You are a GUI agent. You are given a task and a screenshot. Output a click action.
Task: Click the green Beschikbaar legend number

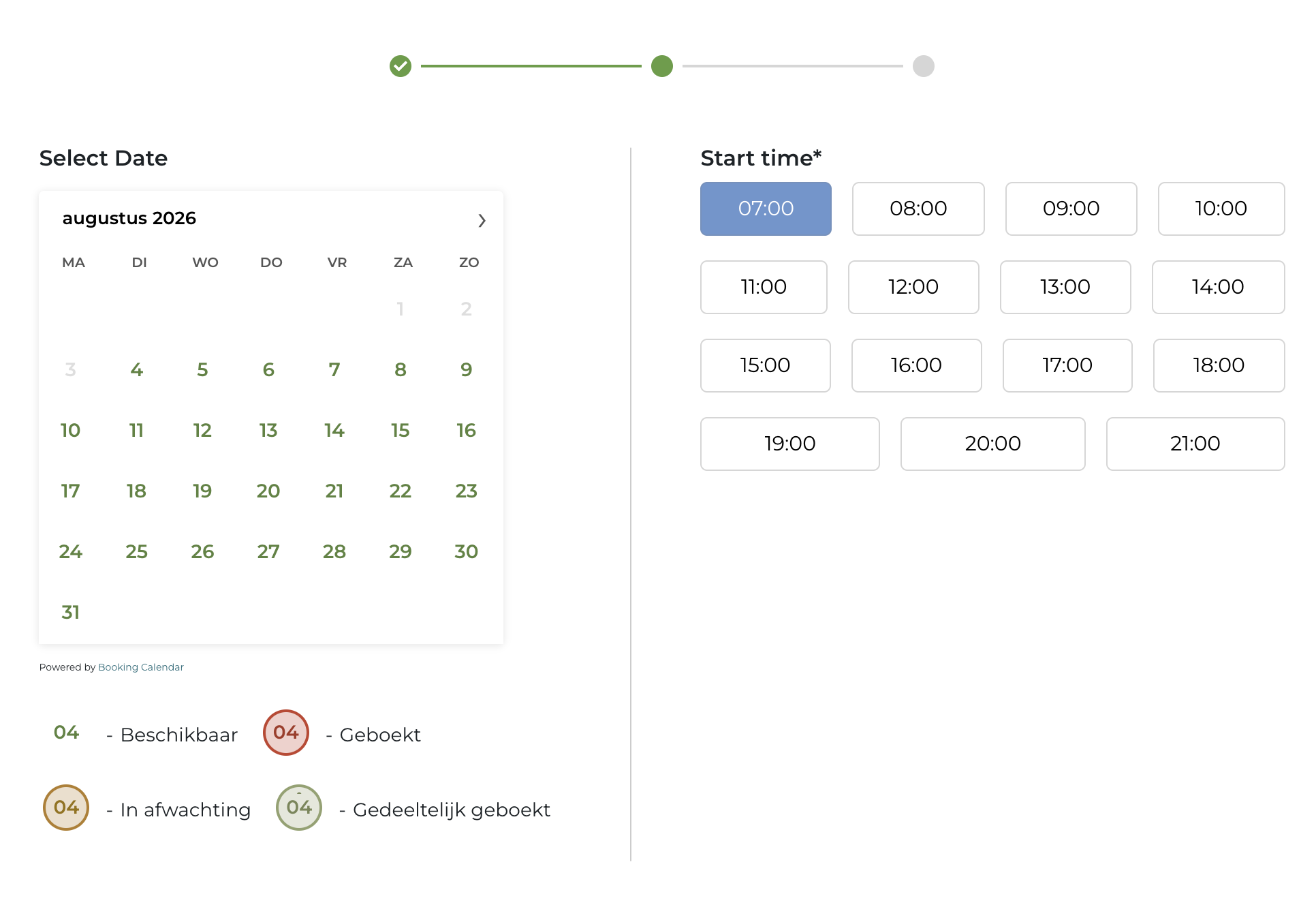click(x=67, y=733)
